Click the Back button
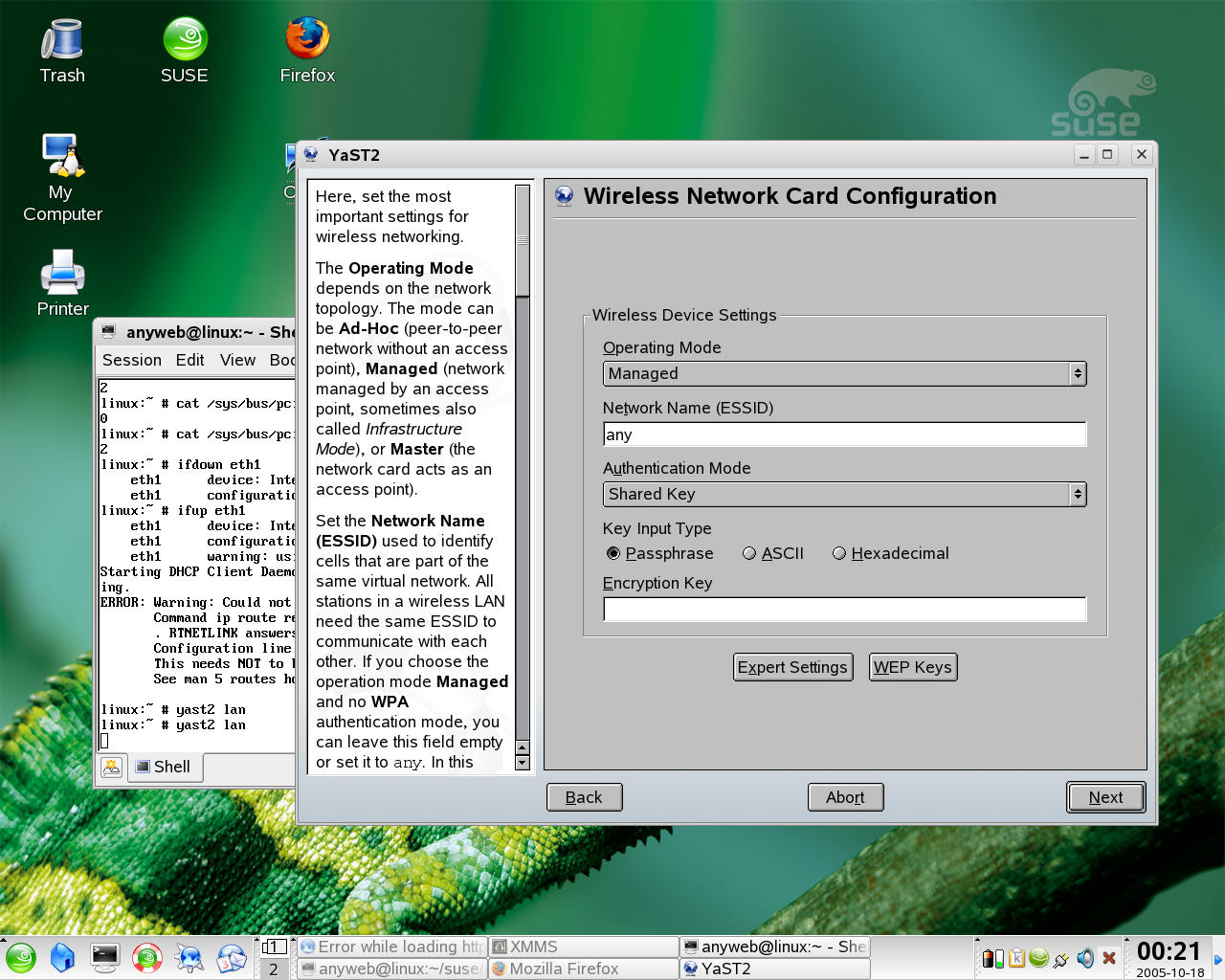Screen dimensions: 1225x980 click(x=584, y=797)
